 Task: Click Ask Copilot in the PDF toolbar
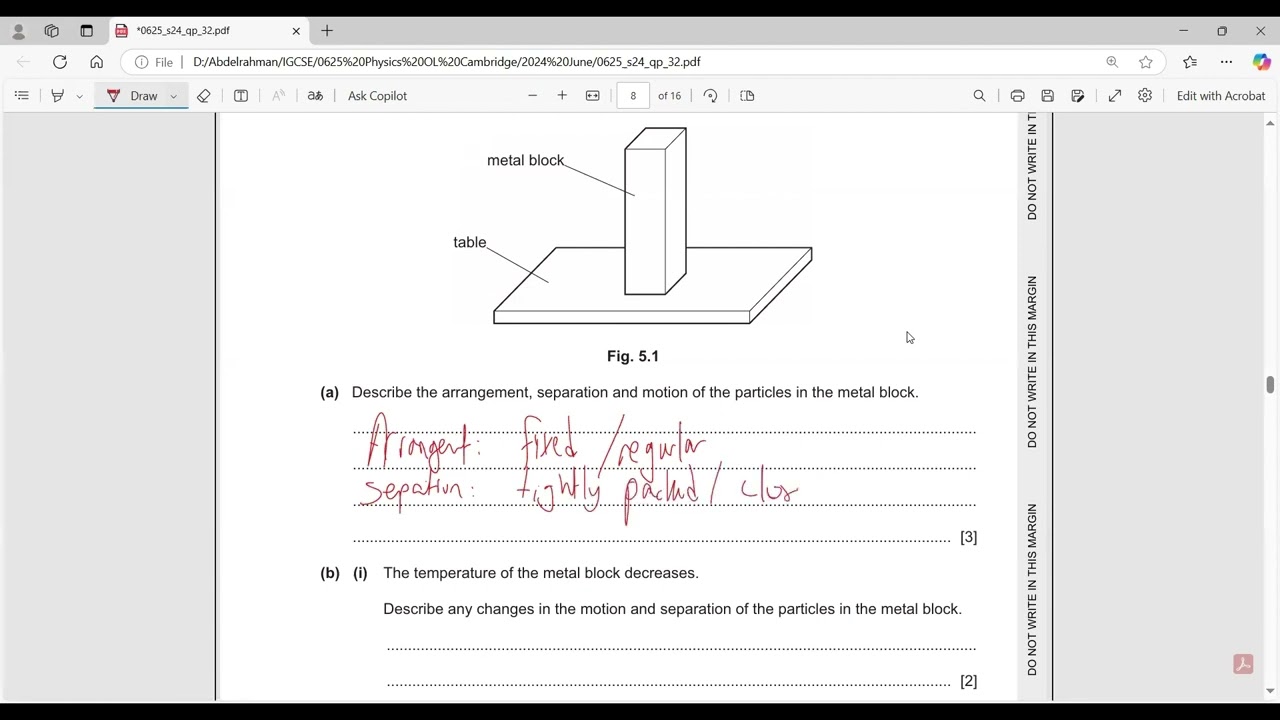click(x=377, y=96)
